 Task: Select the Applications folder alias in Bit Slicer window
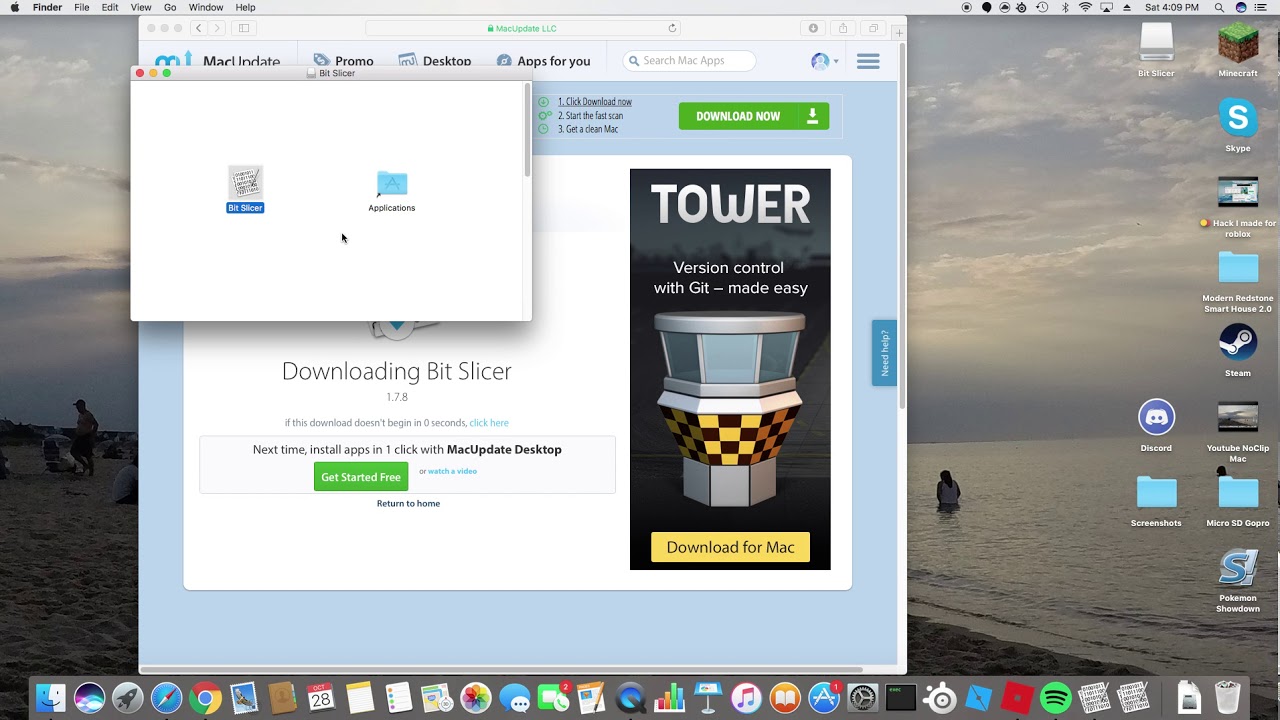click(x=392, y=184)
